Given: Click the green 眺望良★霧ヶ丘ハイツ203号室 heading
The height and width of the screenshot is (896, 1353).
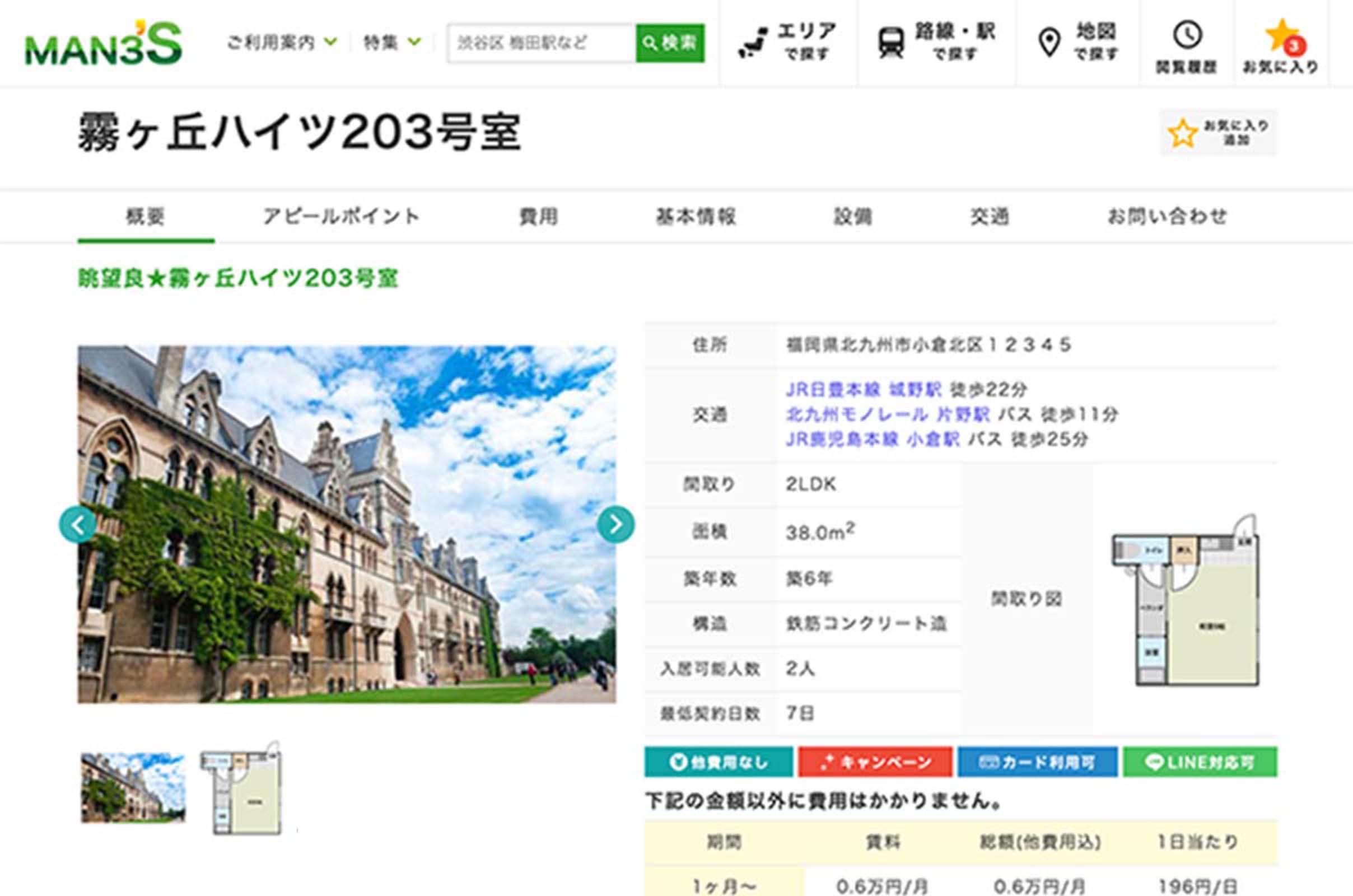Looking at the screenshot, I should coord(238,278).
